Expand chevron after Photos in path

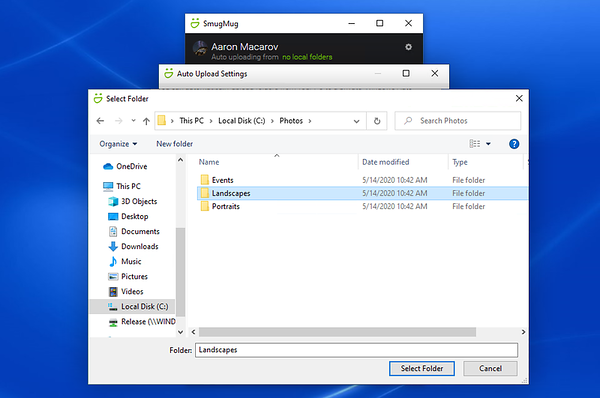(x=310, y=121)
